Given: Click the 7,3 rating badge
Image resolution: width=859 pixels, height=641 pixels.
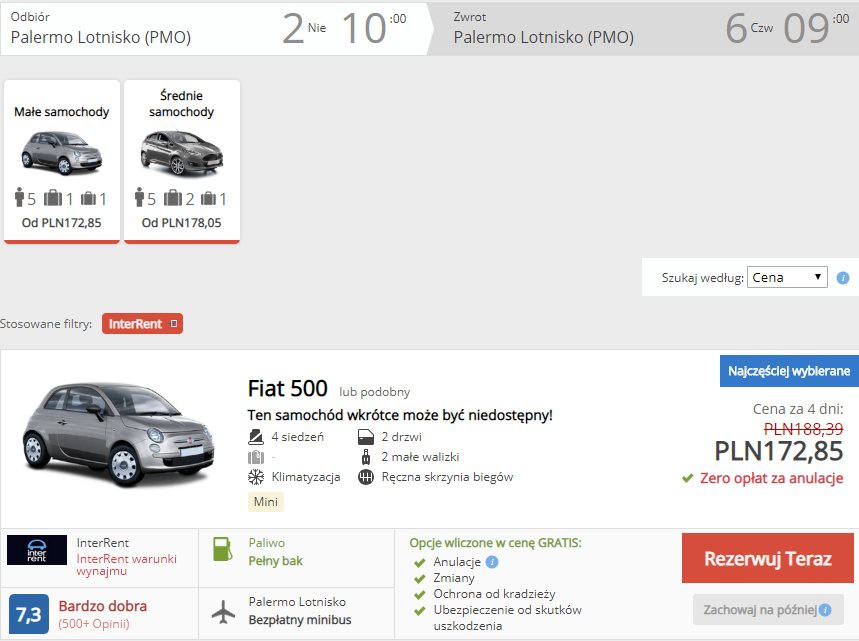Looking at the screenshot, I should pos(28,614).
